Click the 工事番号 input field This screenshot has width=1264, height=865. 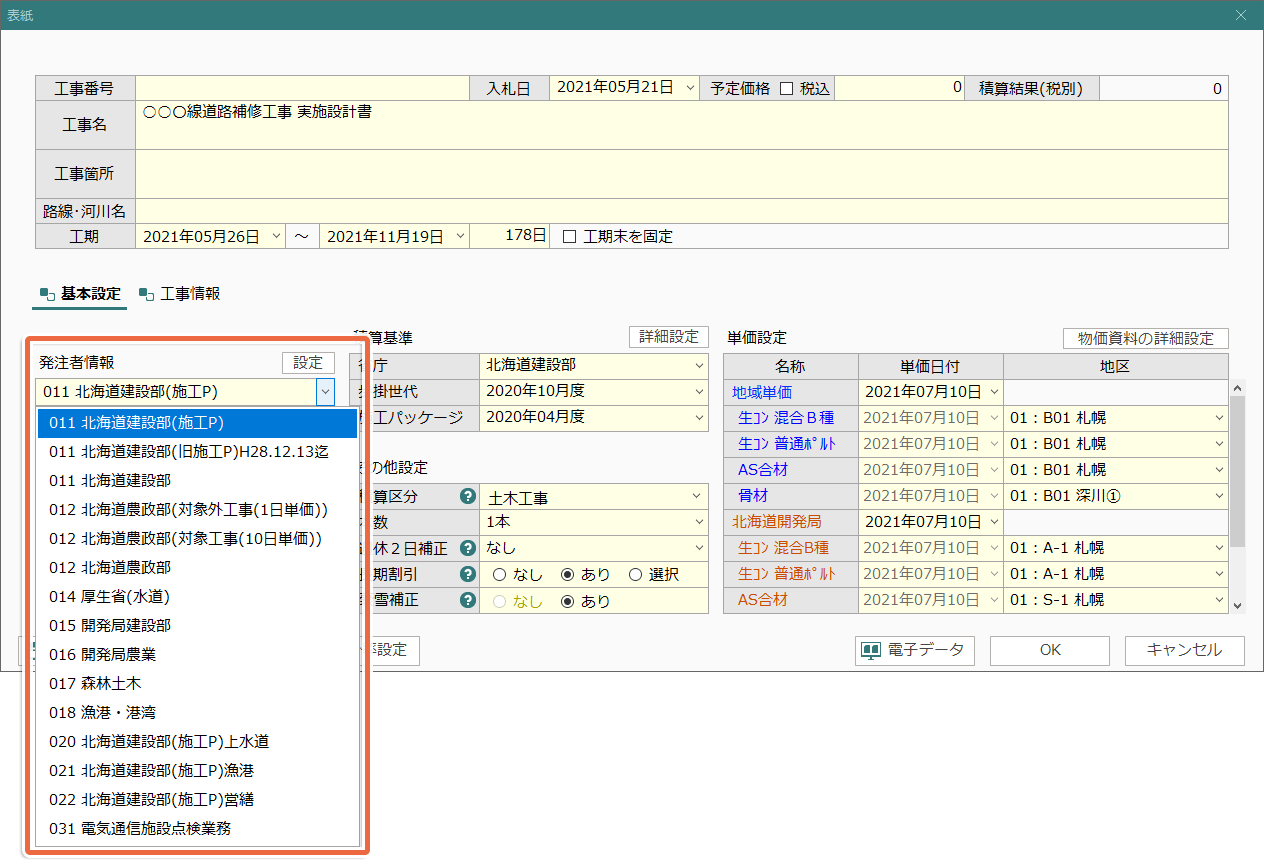[x=302, y=88]
